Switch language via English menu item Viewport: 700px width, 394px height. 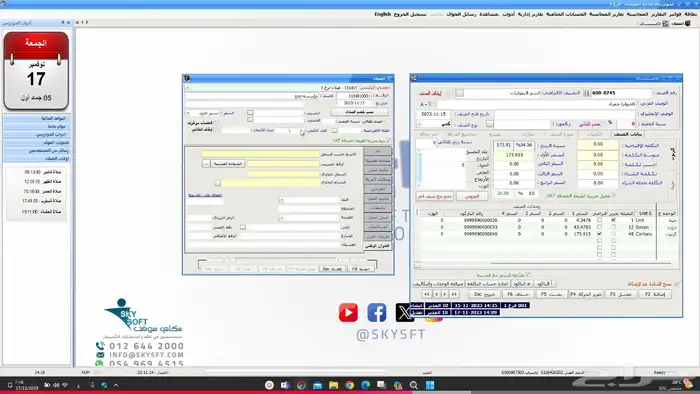click(x=382, y=14)
